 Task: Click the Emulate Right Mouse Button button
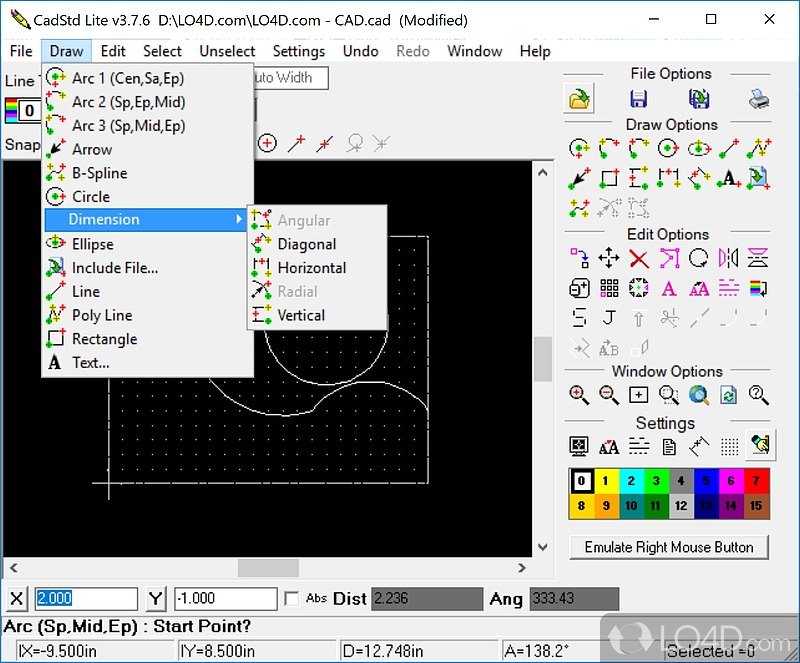[x=669, y=547]
